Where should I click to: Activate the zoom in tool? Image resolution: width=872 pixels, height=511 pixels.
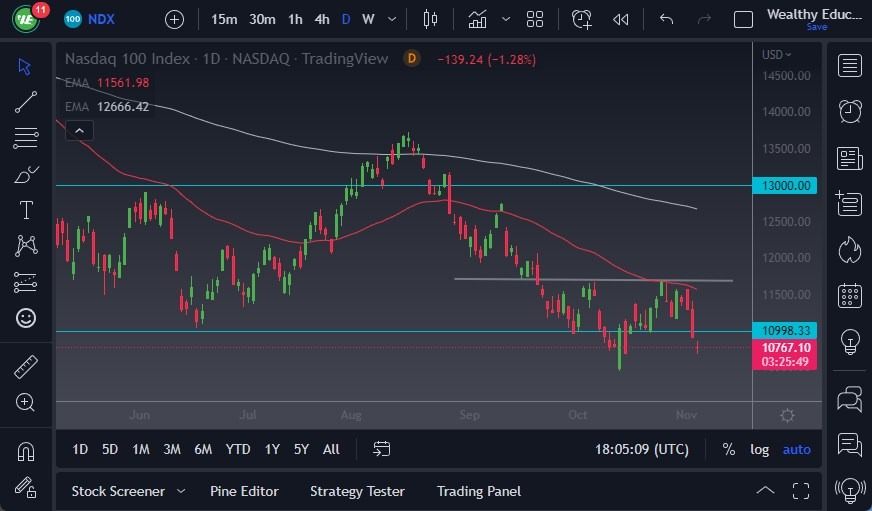point(26,402)
